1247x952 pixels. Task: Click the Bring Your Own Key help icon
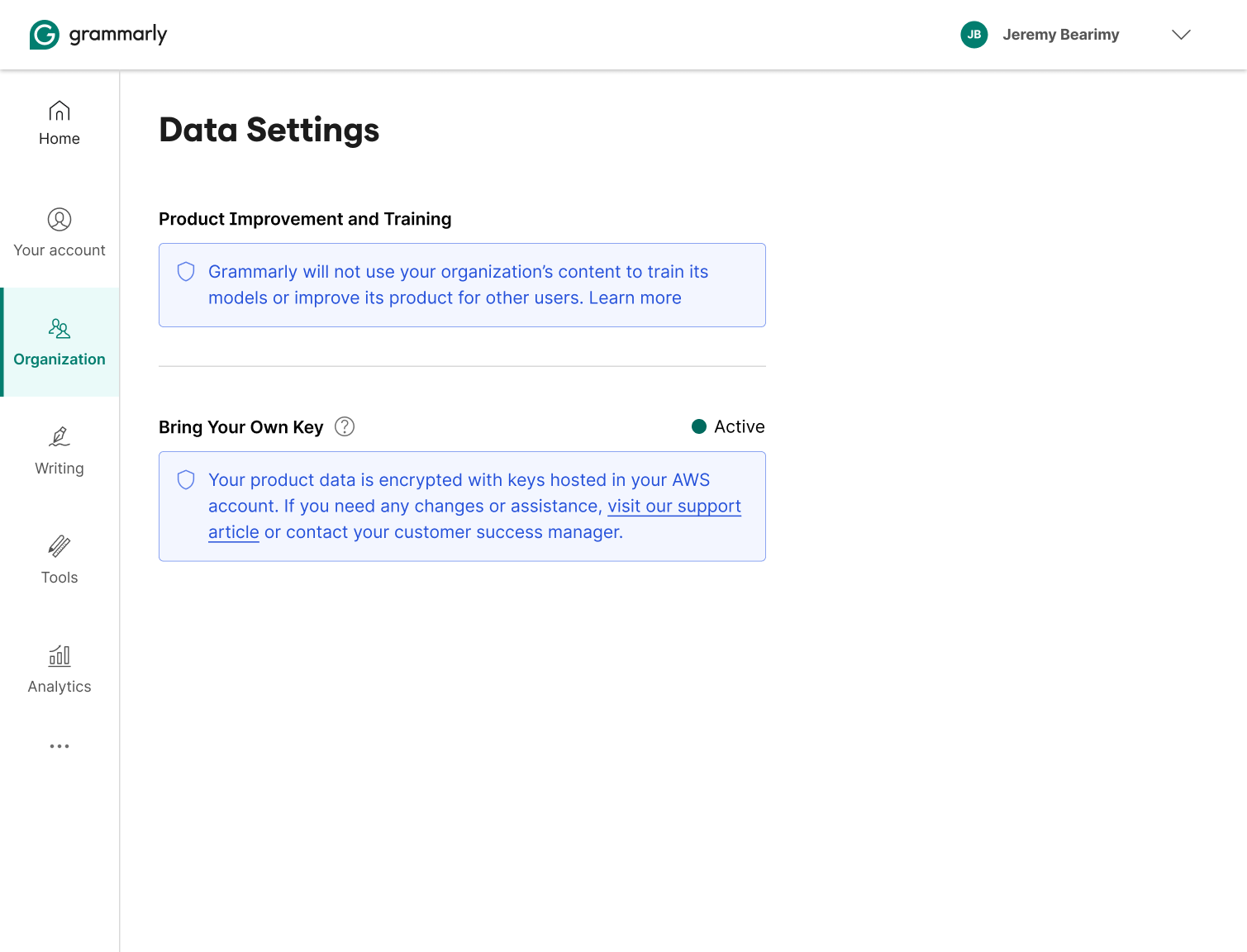coord(345,426)
